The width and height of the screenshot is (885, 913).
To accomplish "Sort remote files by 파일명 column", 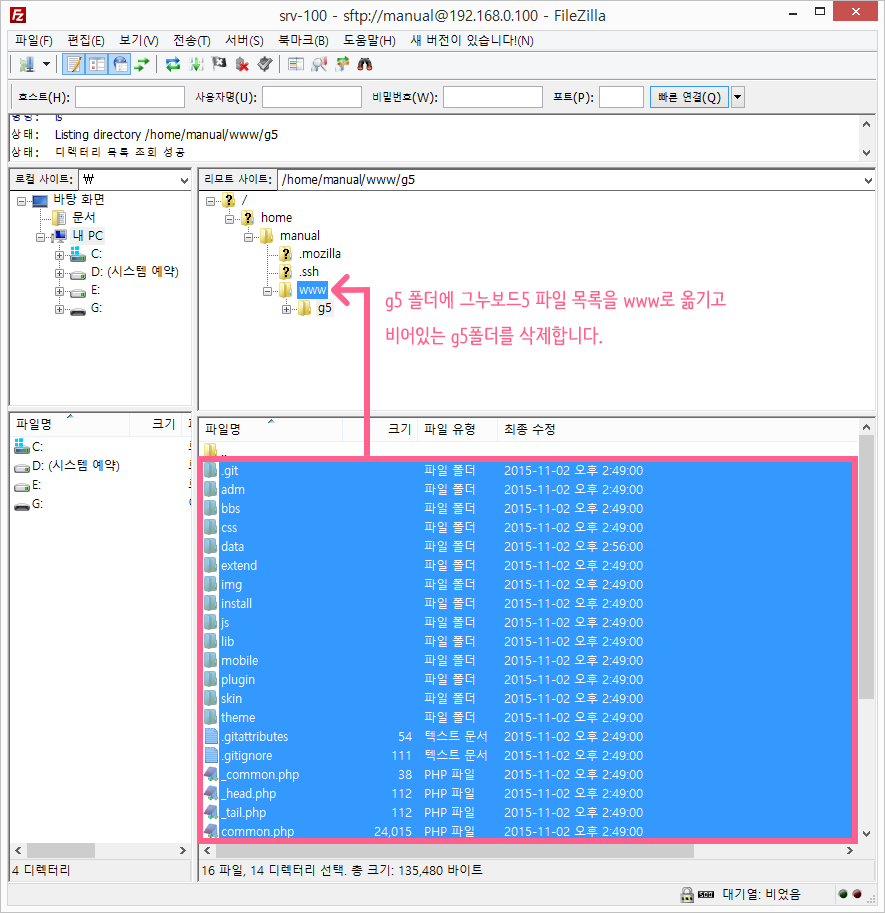I will [x=270, y=429].
